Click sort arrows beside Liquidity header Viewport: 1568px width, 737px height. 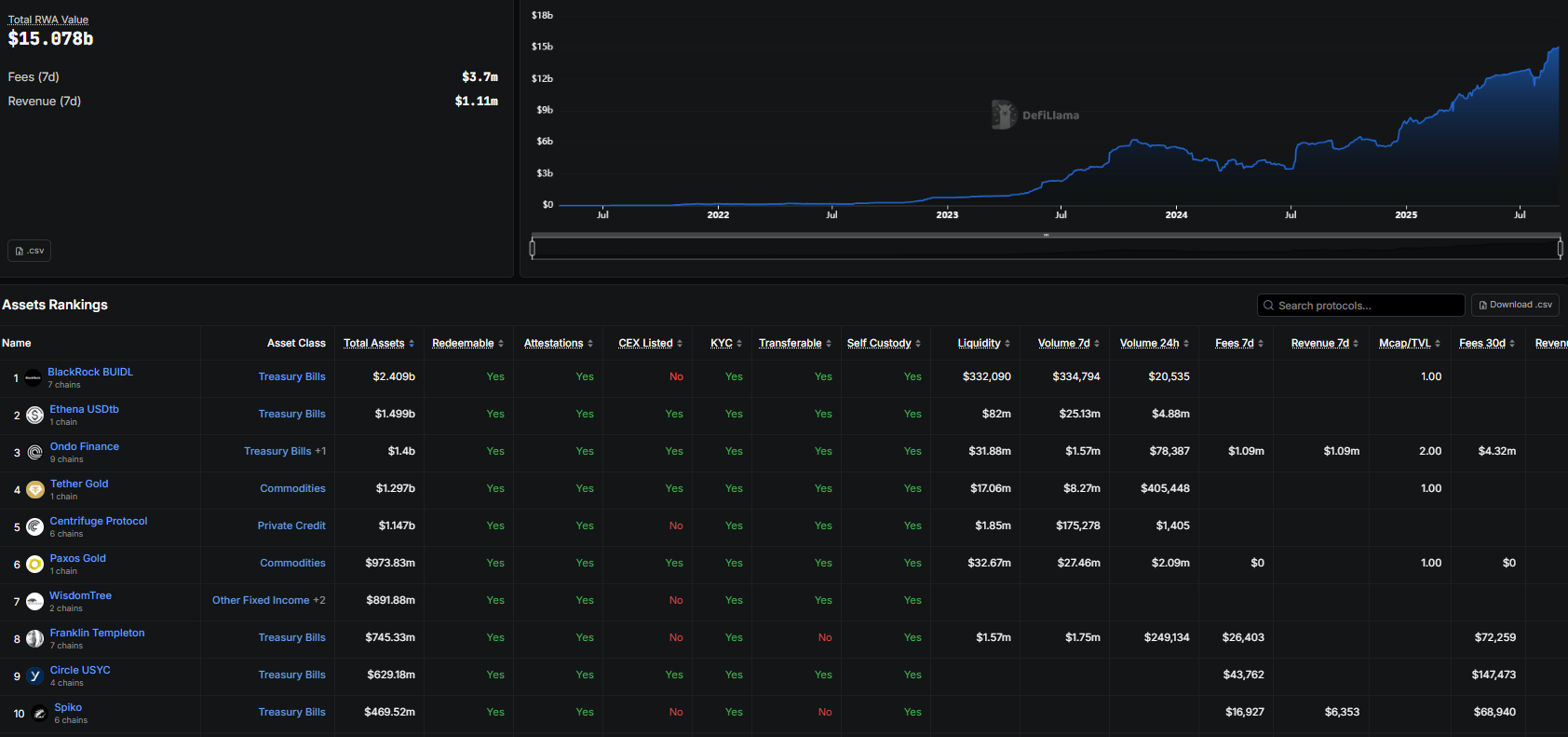pos(1007,344)
